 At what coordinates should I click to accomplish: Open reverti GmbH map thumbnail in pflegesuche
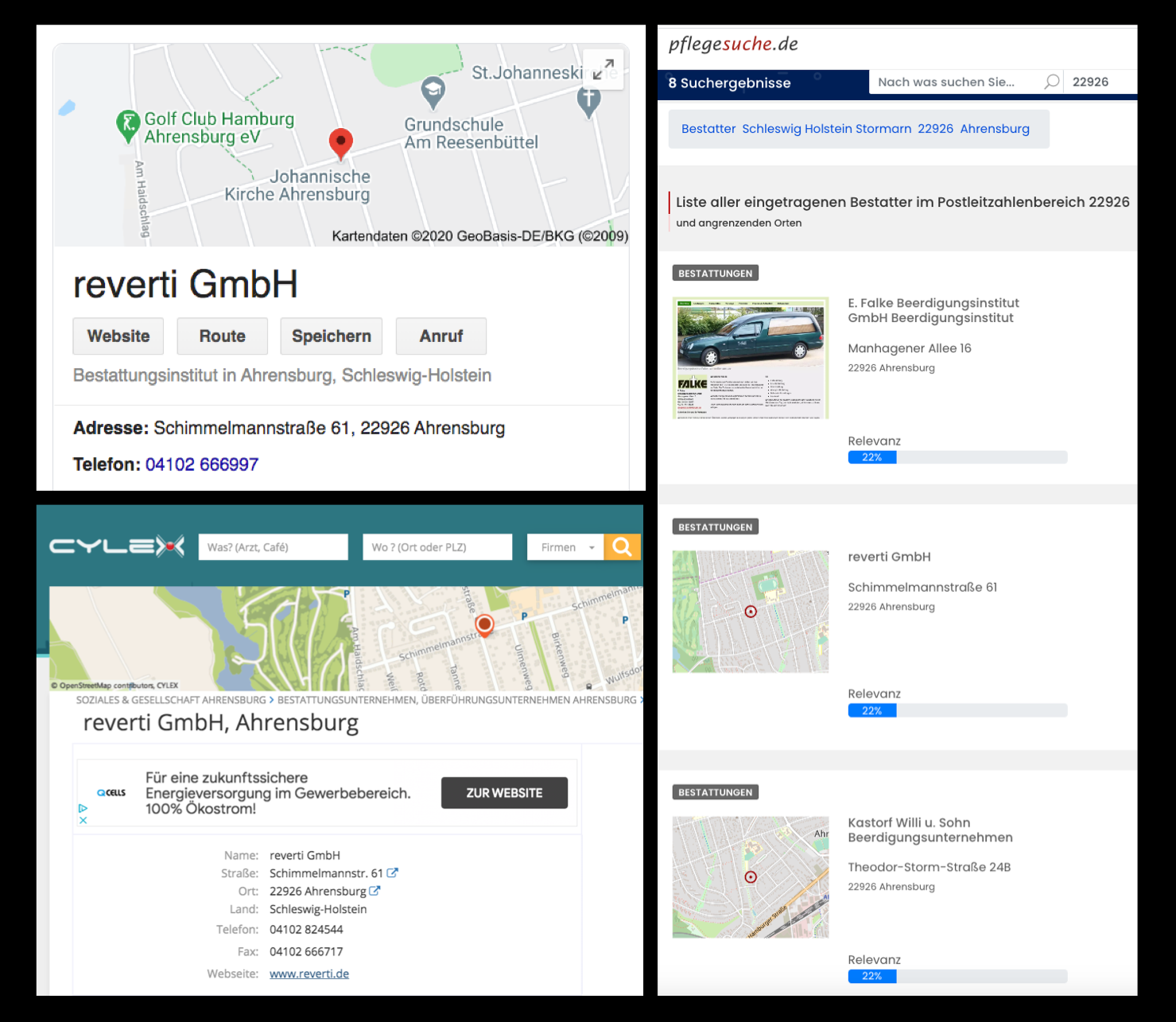pyautogui.click(x=751, y=612)
